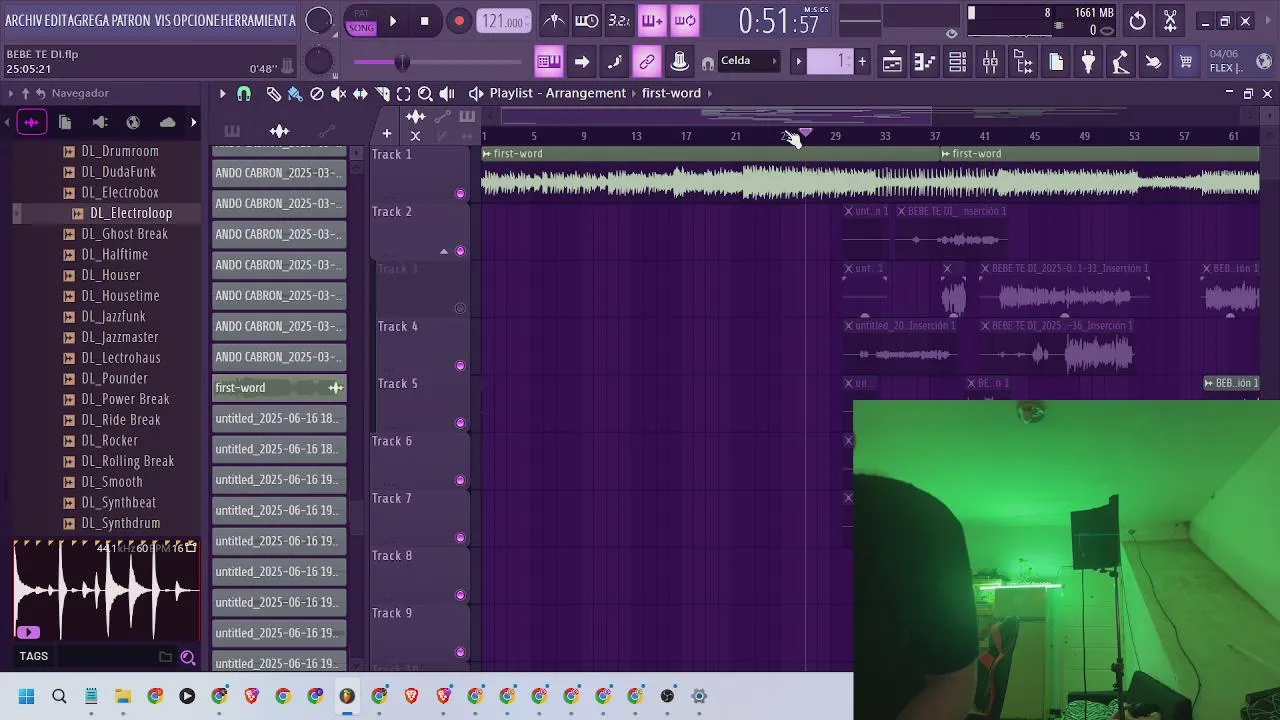Select the Draw pencil tool in the playlist

273,93
